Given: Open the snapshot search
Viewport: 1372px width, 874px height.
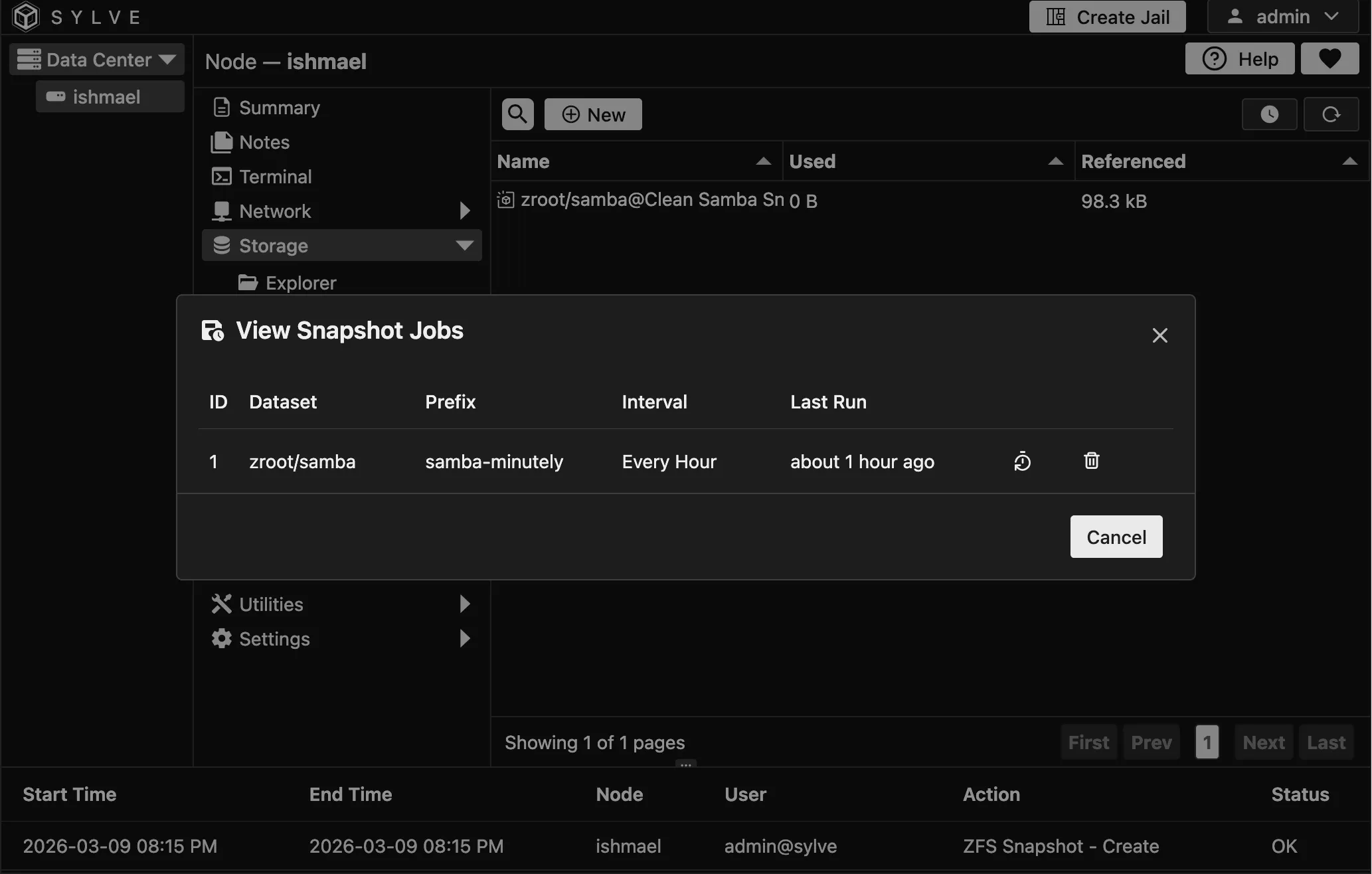Looking at the screenshot, I should pyautogui.click(x=517, y=114).
